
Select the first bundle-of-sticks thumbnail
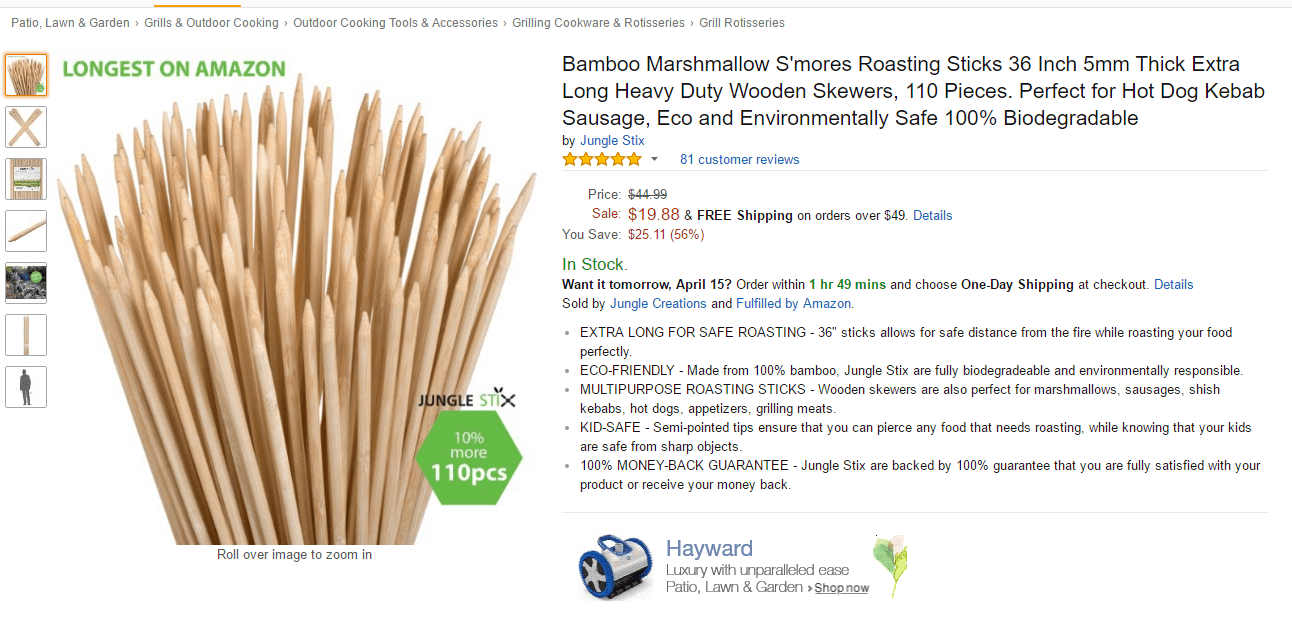[26, 75]
